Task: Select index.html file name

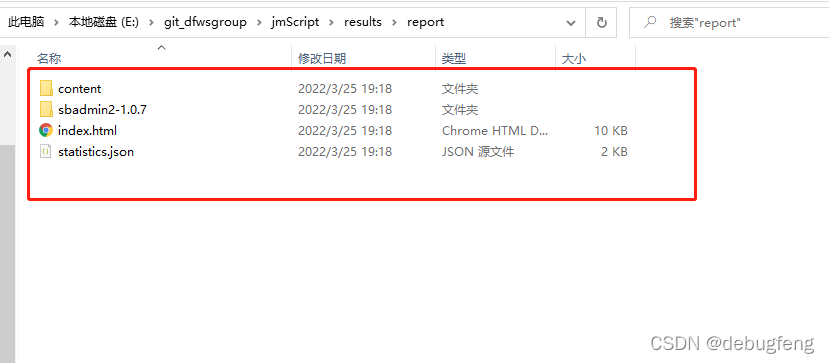Action: click(x=87, y=131)
